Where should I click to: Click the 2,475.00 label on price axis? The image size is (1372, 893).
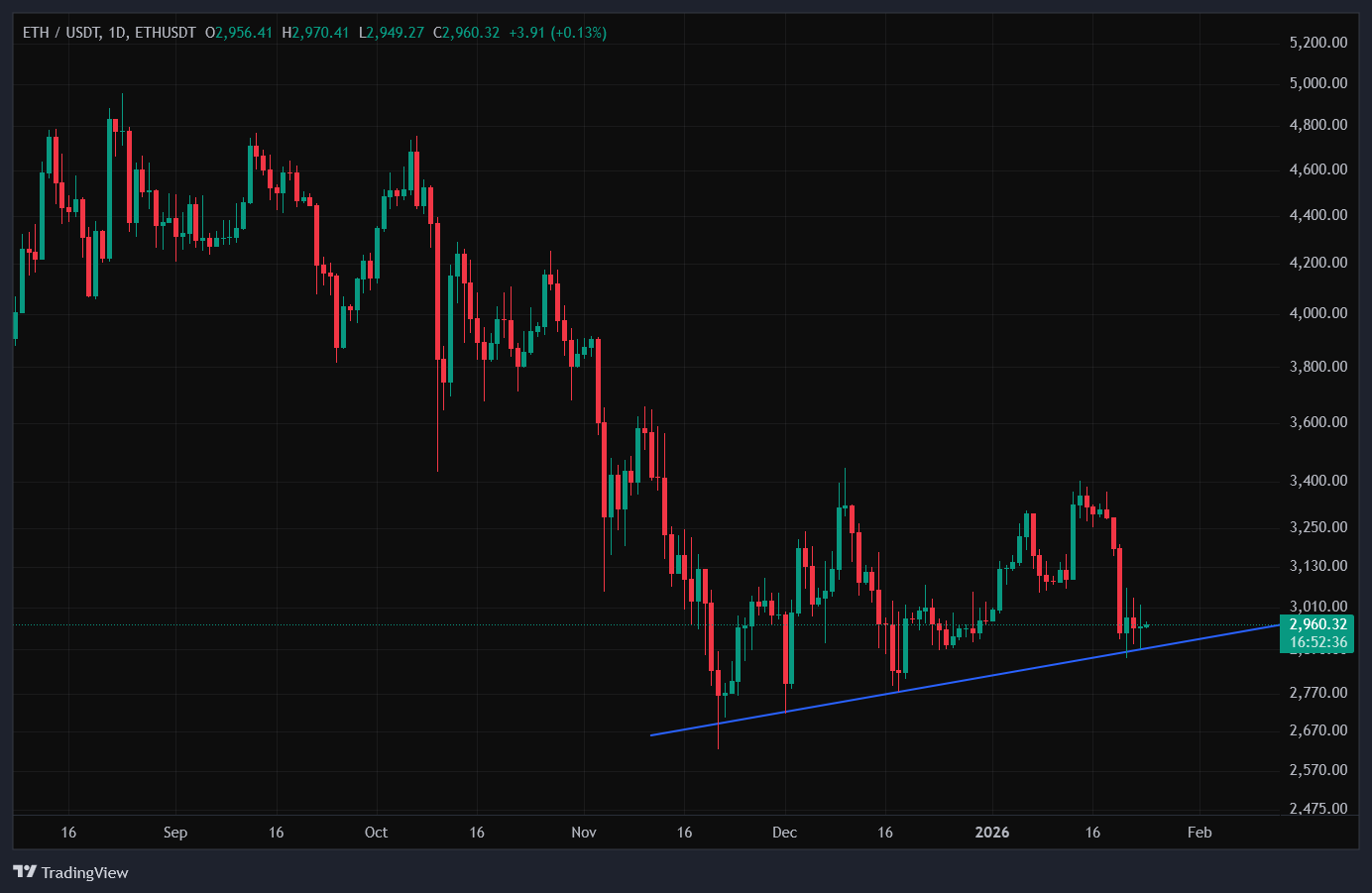pyautogui.click(x=1315, y=808)
